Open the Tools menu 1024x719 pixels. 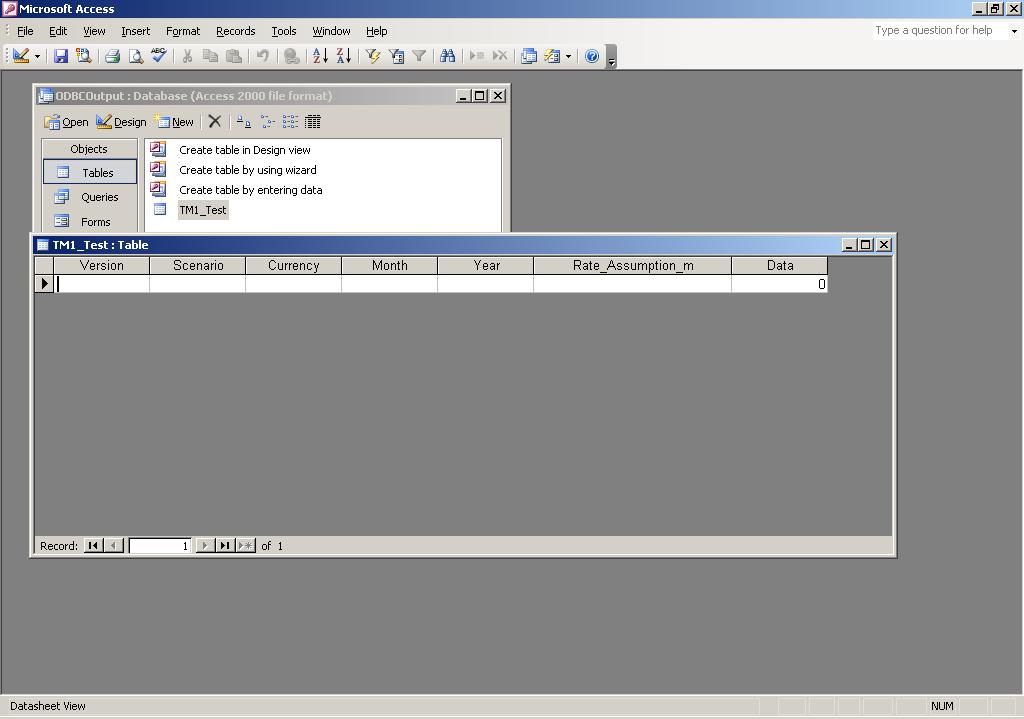[x=283, y=31]
